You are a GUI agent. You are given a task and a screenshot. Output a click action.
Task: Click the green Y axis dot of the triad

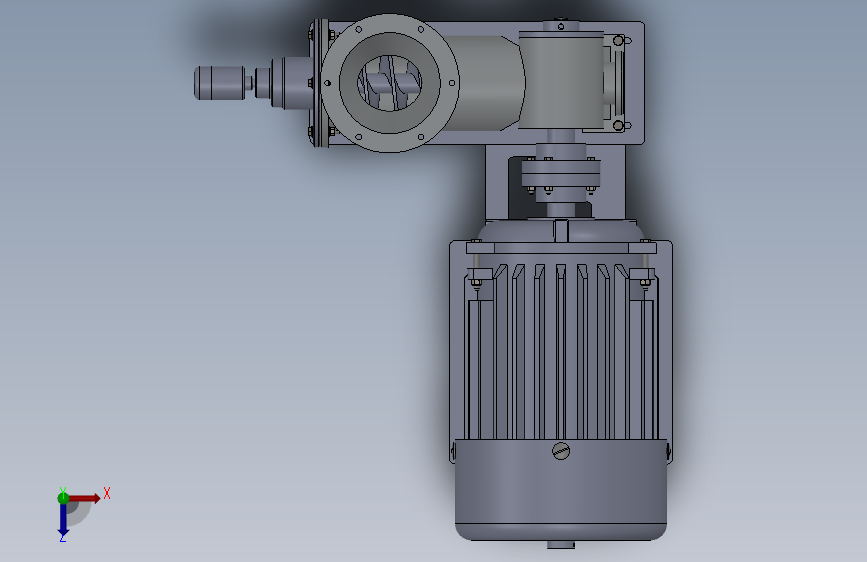[63, 498]
